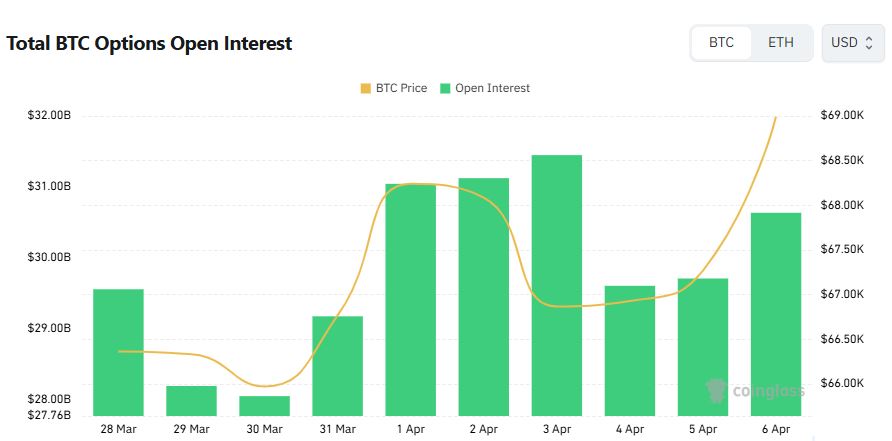Select the 30 Mar open interest bar
Screen dimensions: 892x441
264,405
